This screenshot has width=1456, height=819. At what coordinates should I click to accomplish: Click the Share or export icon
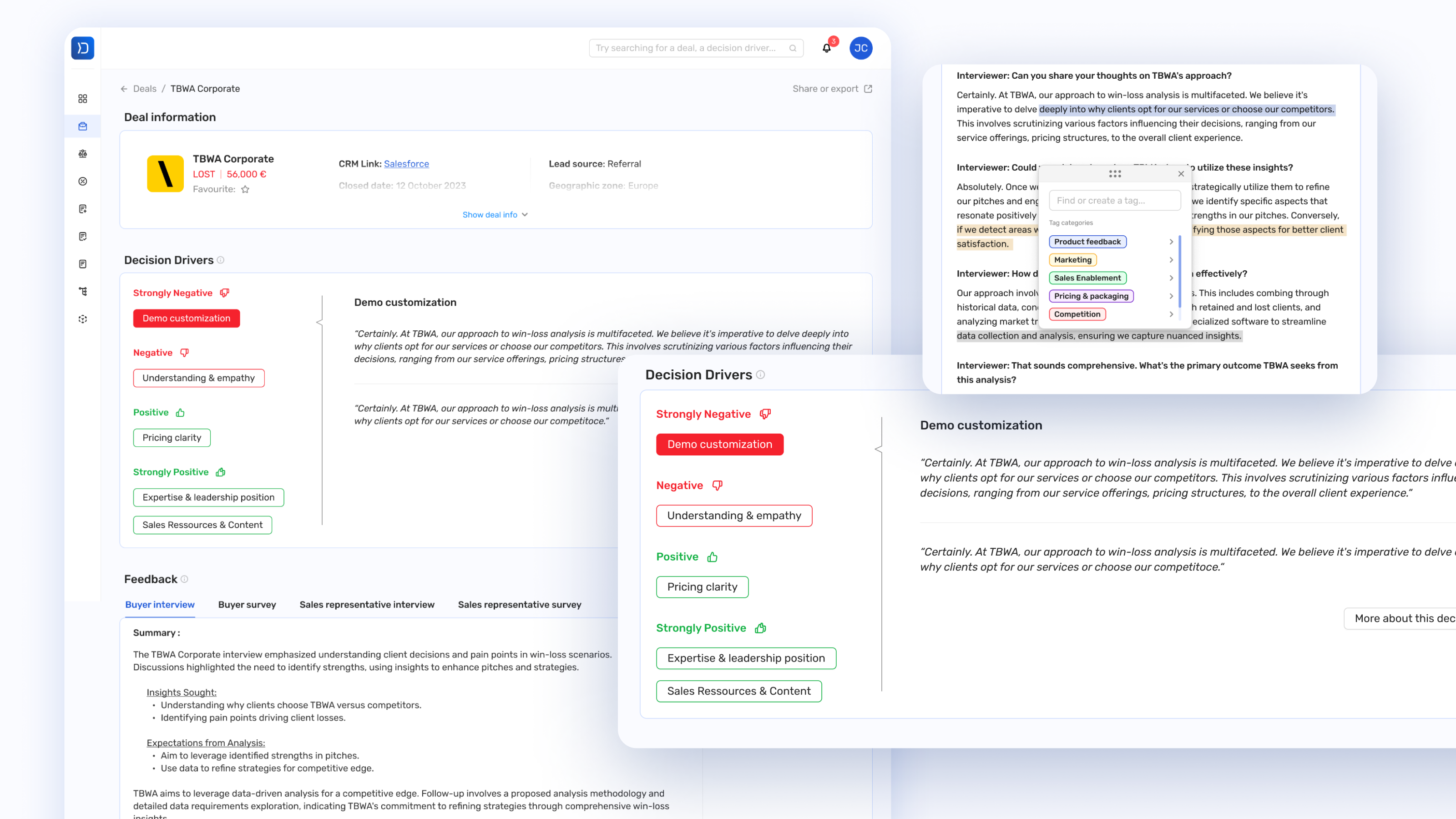(868, 89)
